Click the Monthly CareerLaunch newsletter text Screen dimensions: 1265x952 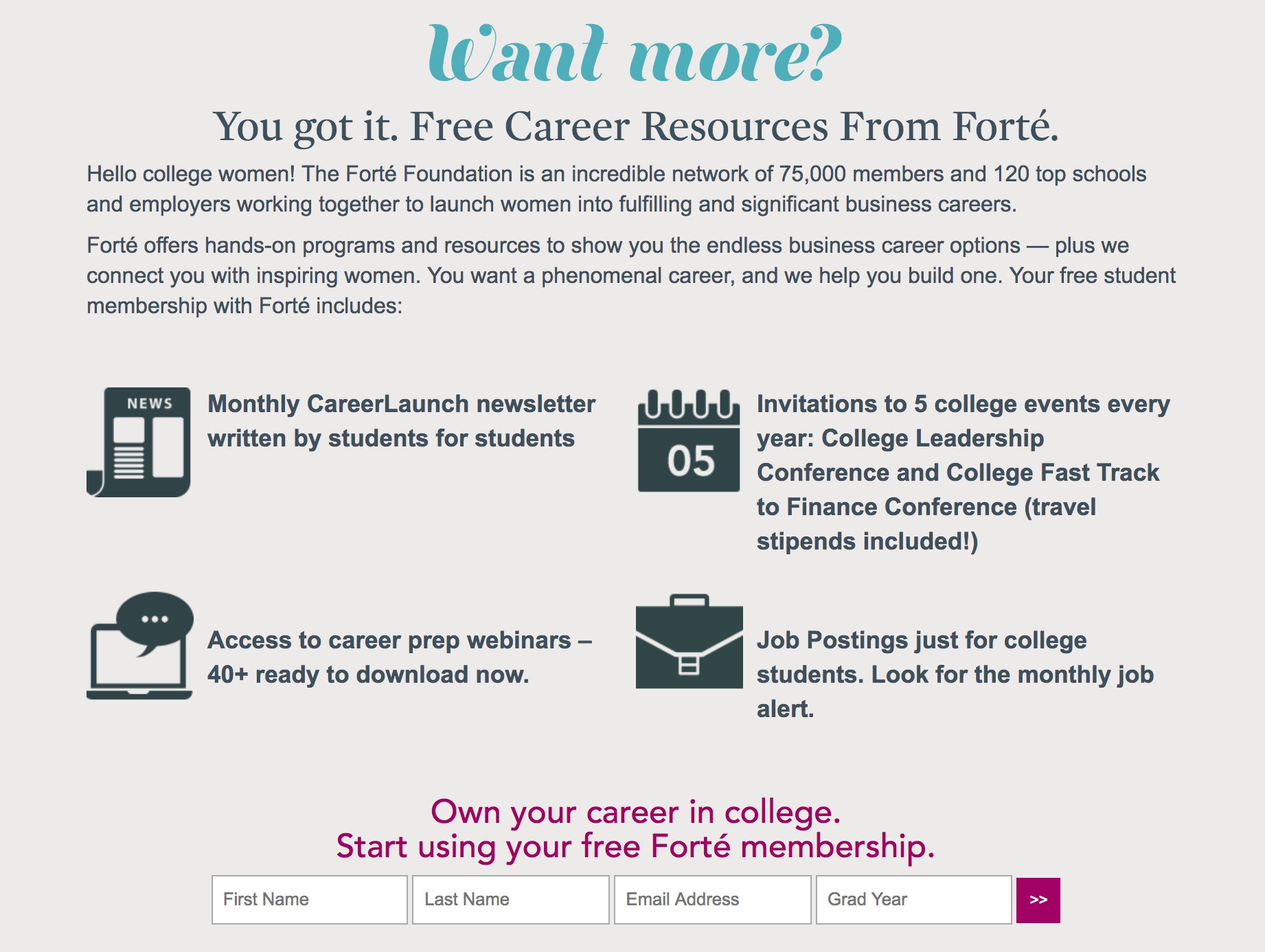tap(401, 421)
